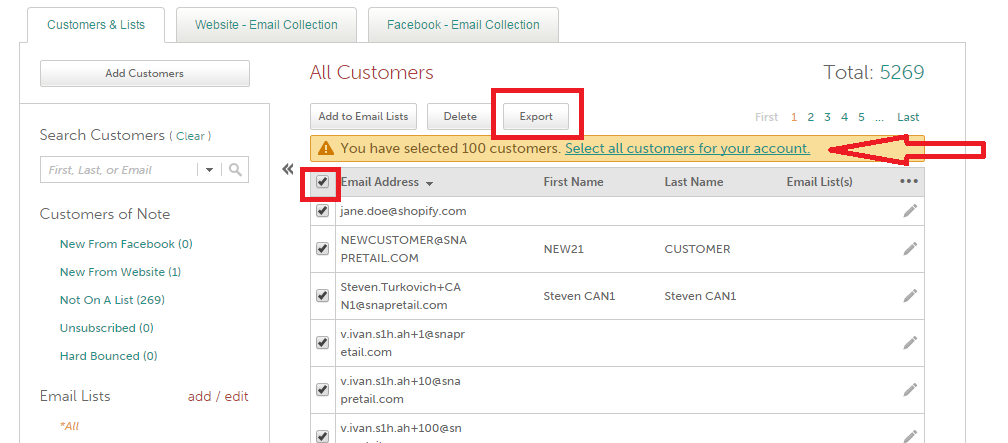Go to page 2 of customers
The image size is (1008, 443).
(x=811, y=117)
